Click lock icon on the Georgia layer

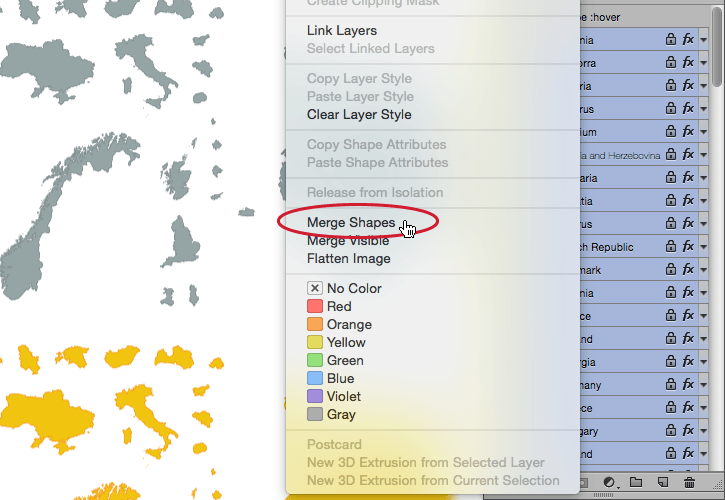coord(671,362)
